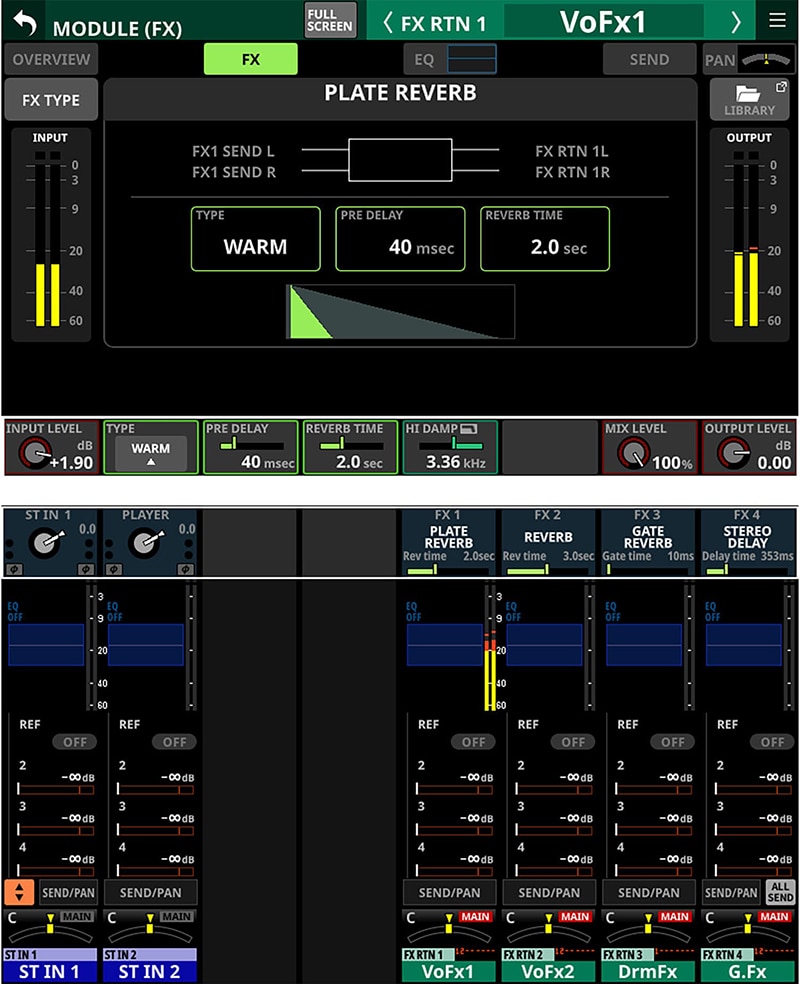Toggle REF OFF on ST IN 1
Viewport: 800px width, 984px height.
click(74, 742)
